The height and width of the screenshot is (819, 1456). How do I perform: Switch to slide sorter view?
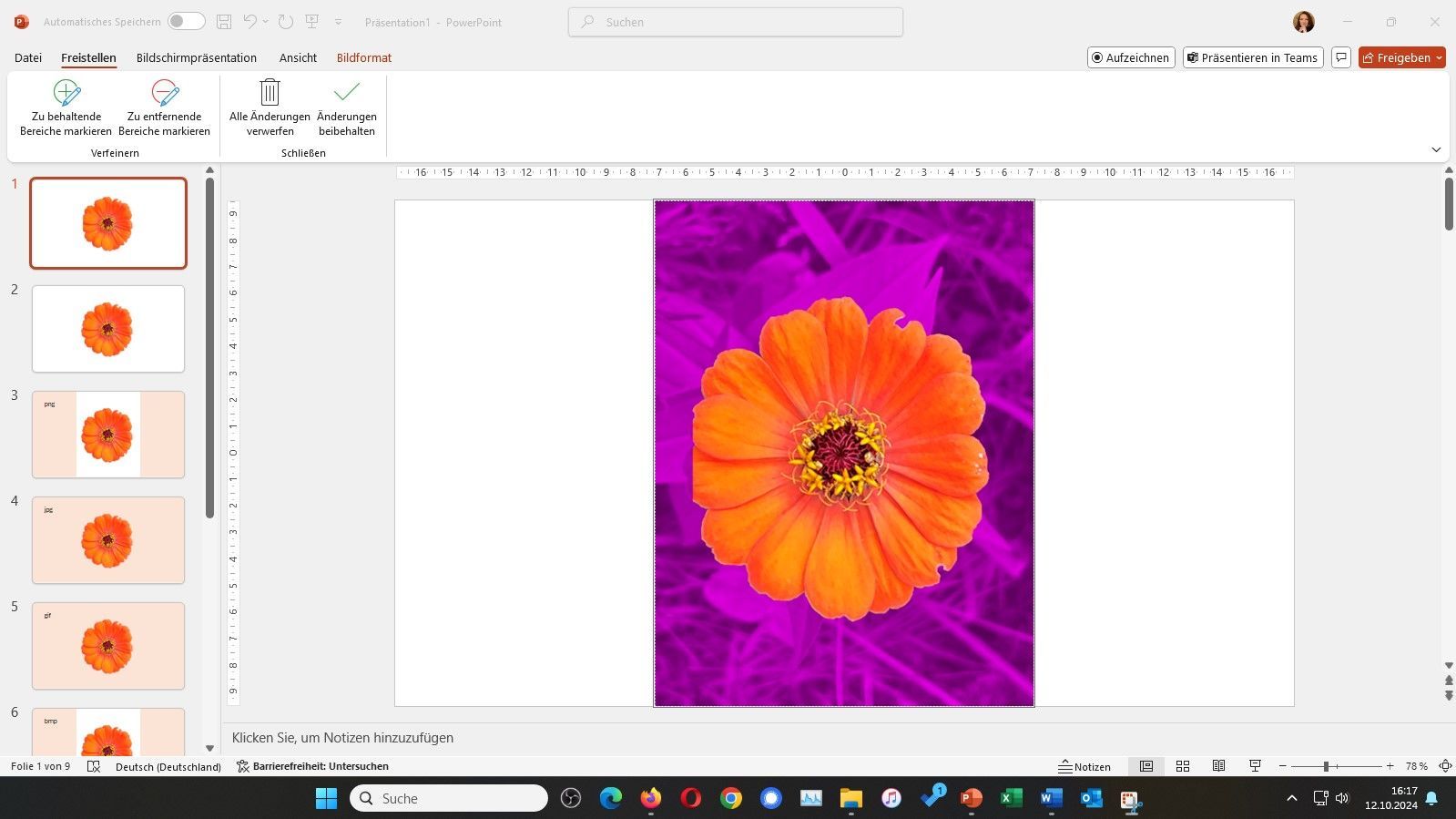tap(1183, 766)
